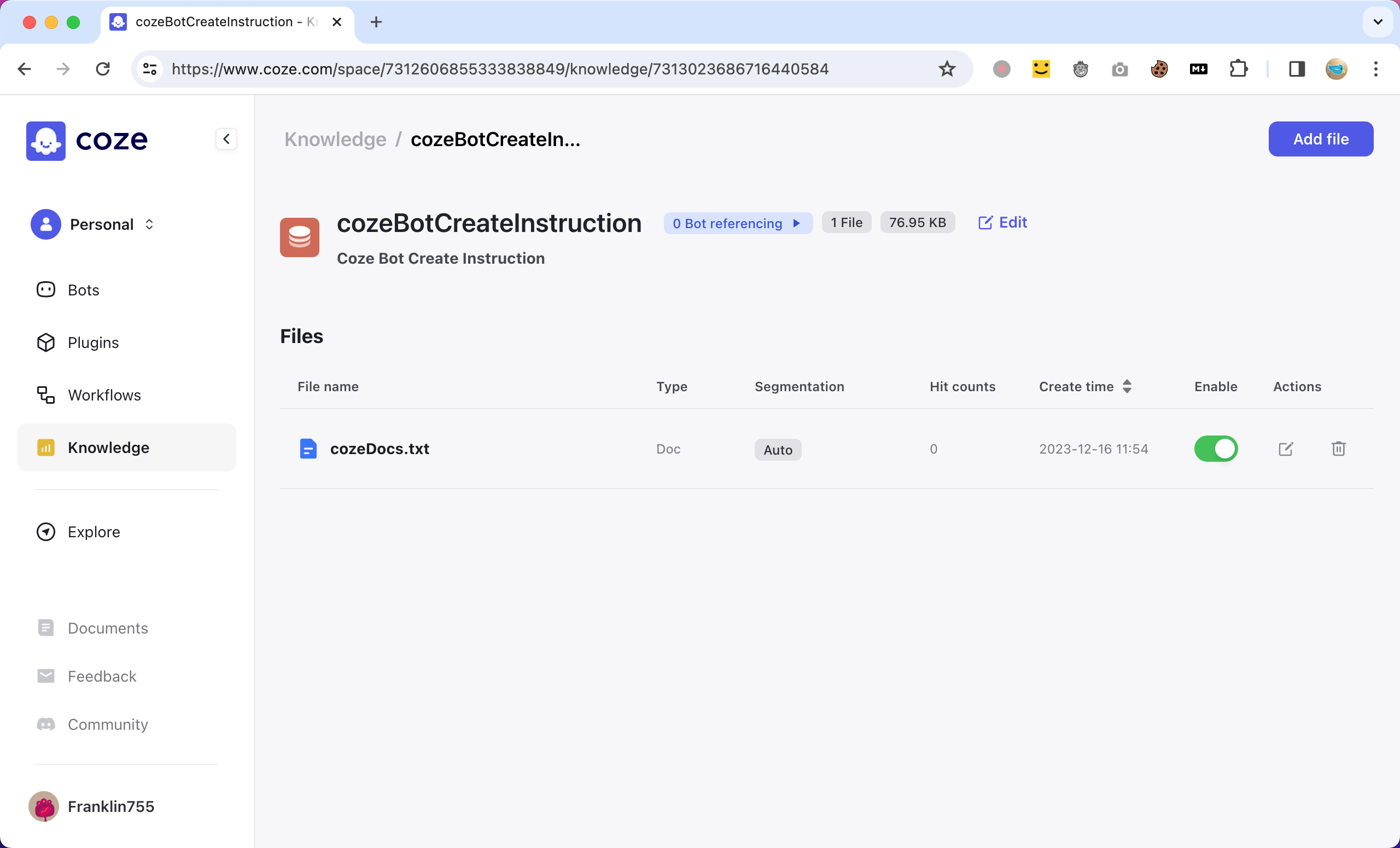
Task: Collapse the left sidebar with chevron
Action: coord(226,140)
